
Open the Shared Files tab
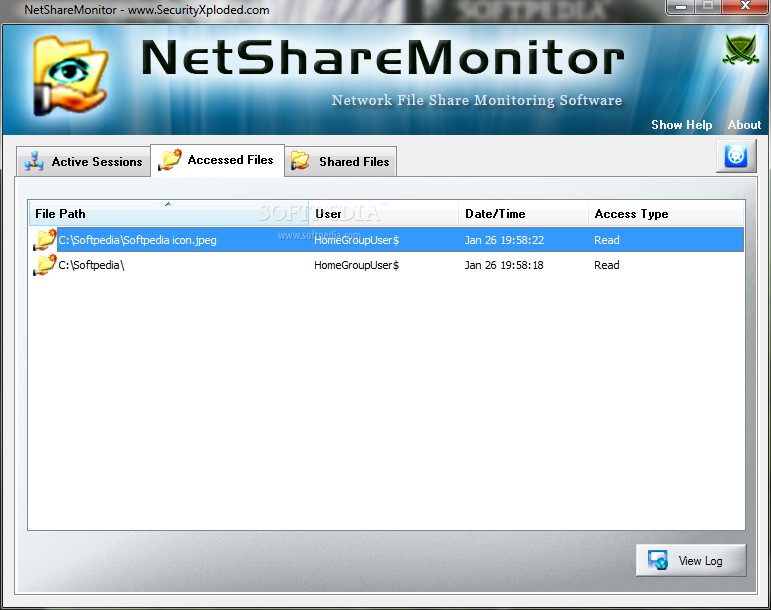(x=340, y=161)
